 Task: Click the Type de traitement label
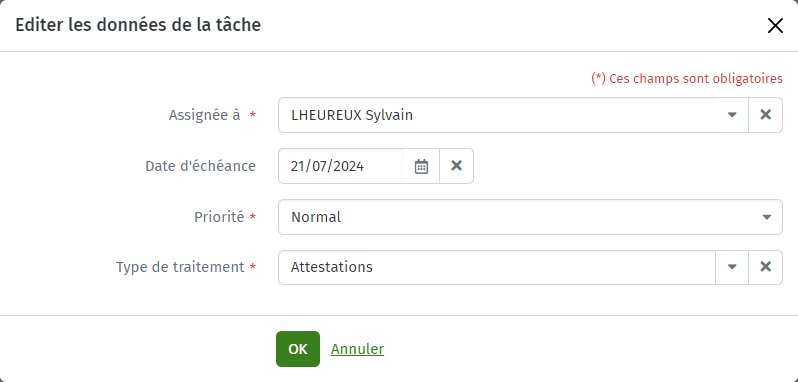pyautogui.click(x=180, y=267)
